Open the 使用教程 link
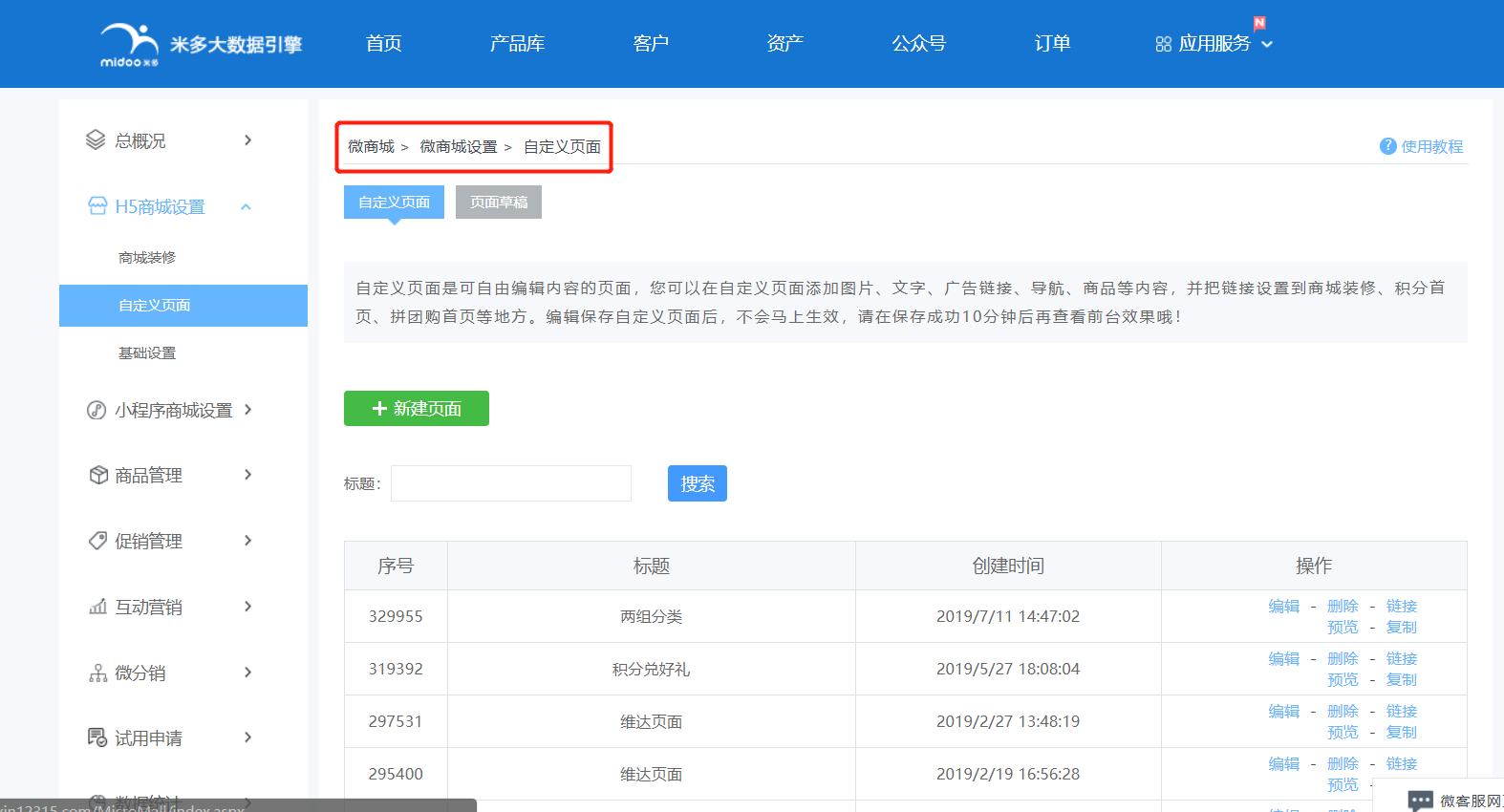1504x812 pixels. [1431, 146]
